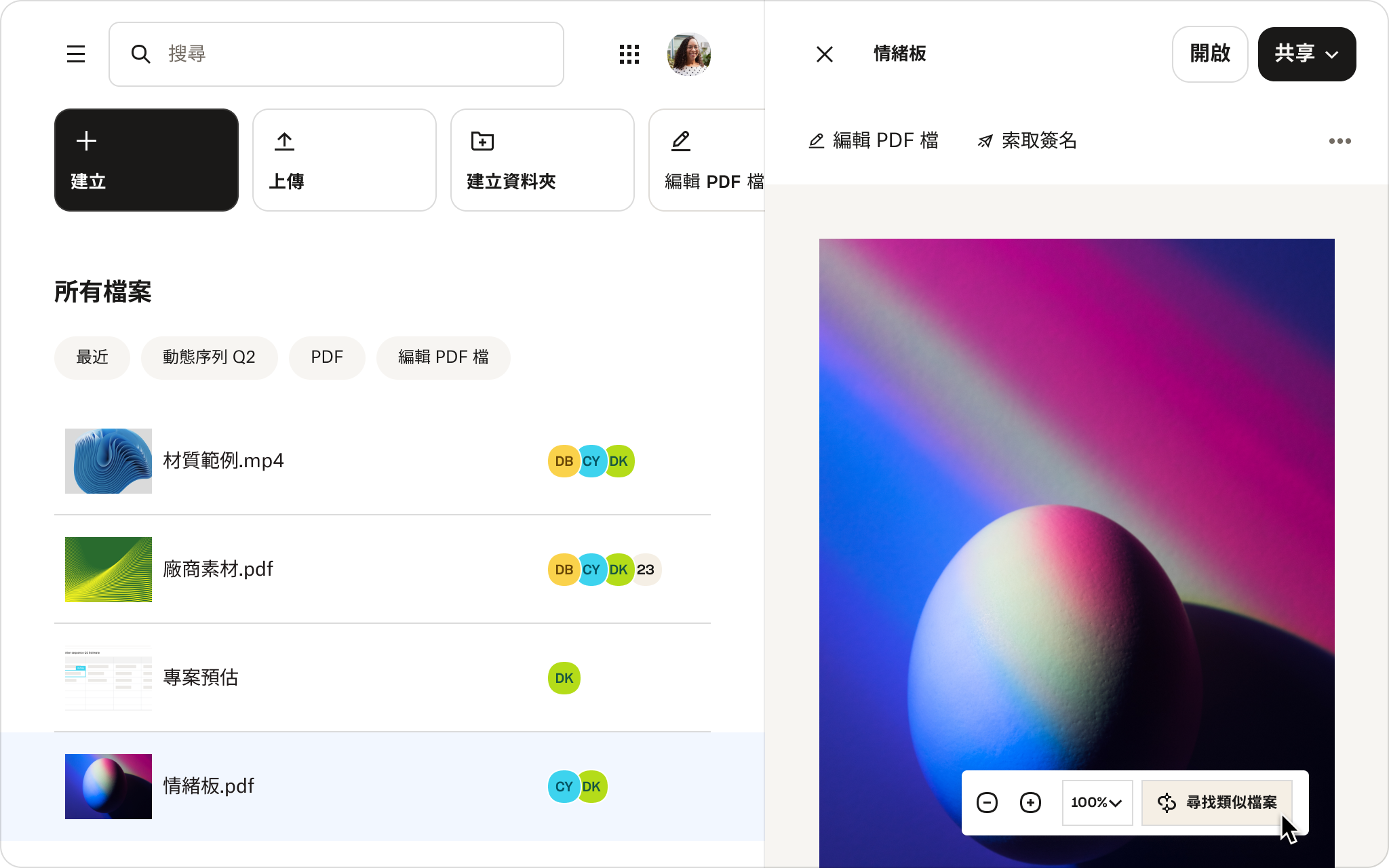Select the 編輯 PDF 檔 filter chip

444,357
